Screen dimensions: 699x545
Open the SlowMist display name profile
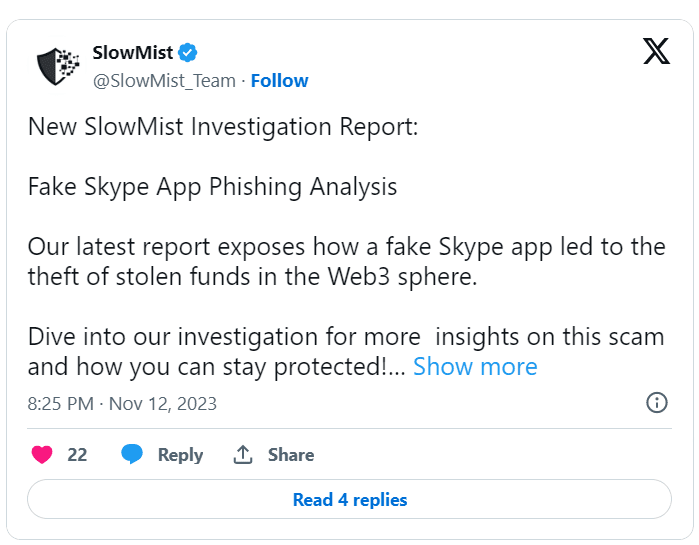pos(132,52)
